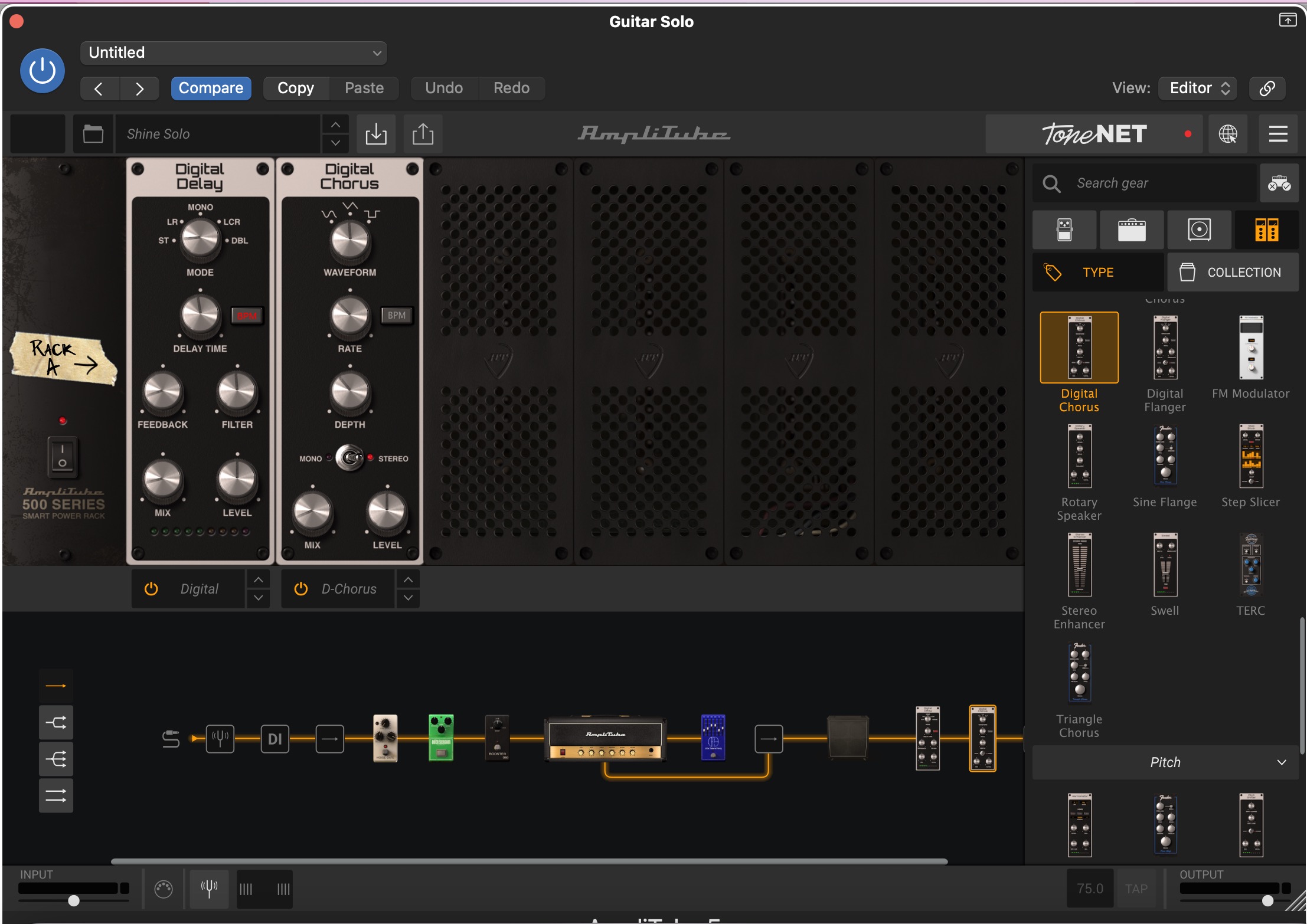Screen dimensions: 1307x924
Task: Click the Shine Solo preset name field
Action: 217,134
